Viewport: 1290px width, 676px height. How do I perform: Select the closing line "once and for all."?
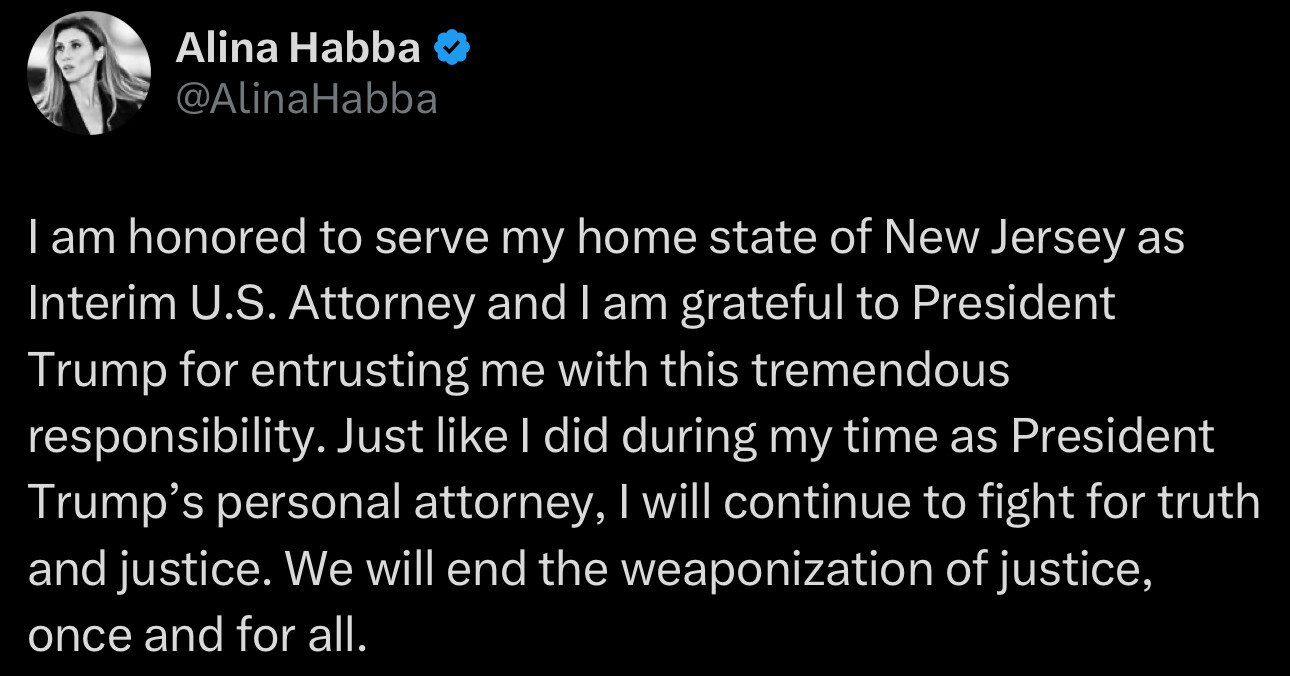pyautogui.click(x=193, y=634)
